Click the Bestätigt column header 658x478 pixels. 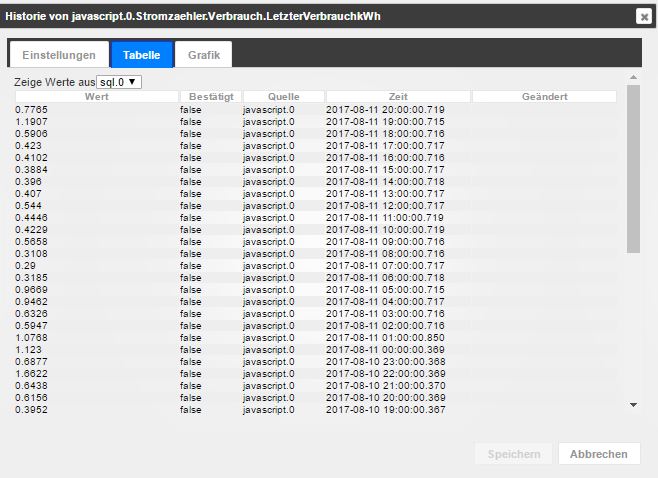(211, 97)
